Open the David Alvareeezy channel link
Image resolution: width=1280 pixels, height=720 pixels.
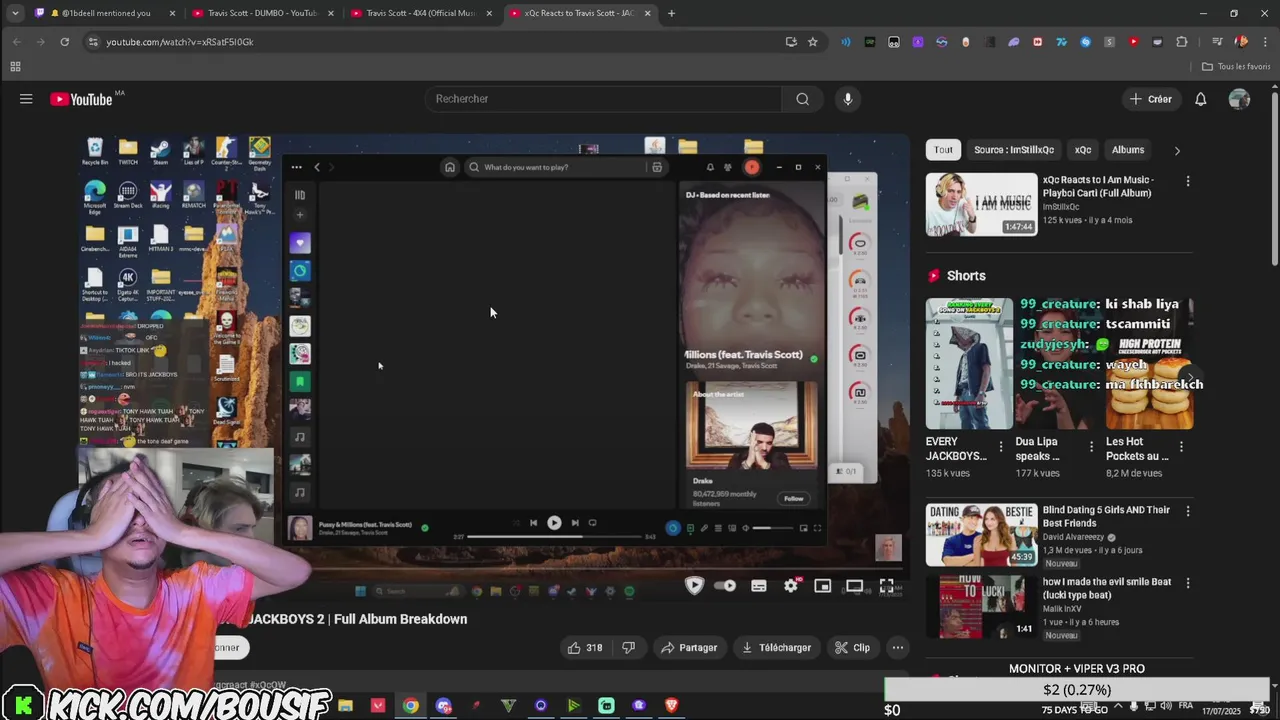pyautogui.click(x=1073, y=537)
